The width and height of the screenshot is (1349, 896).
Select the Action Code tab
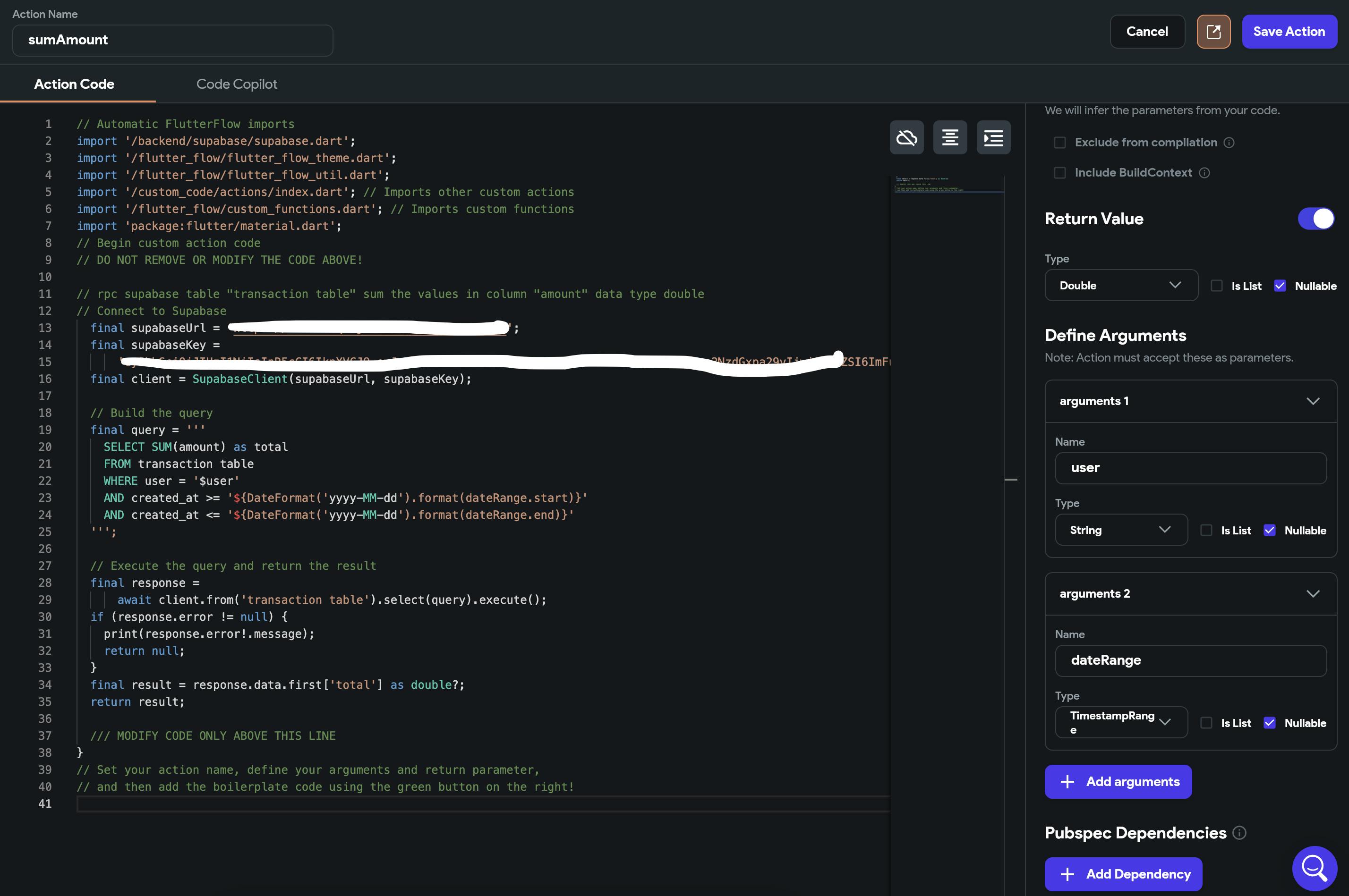[74, 85]
